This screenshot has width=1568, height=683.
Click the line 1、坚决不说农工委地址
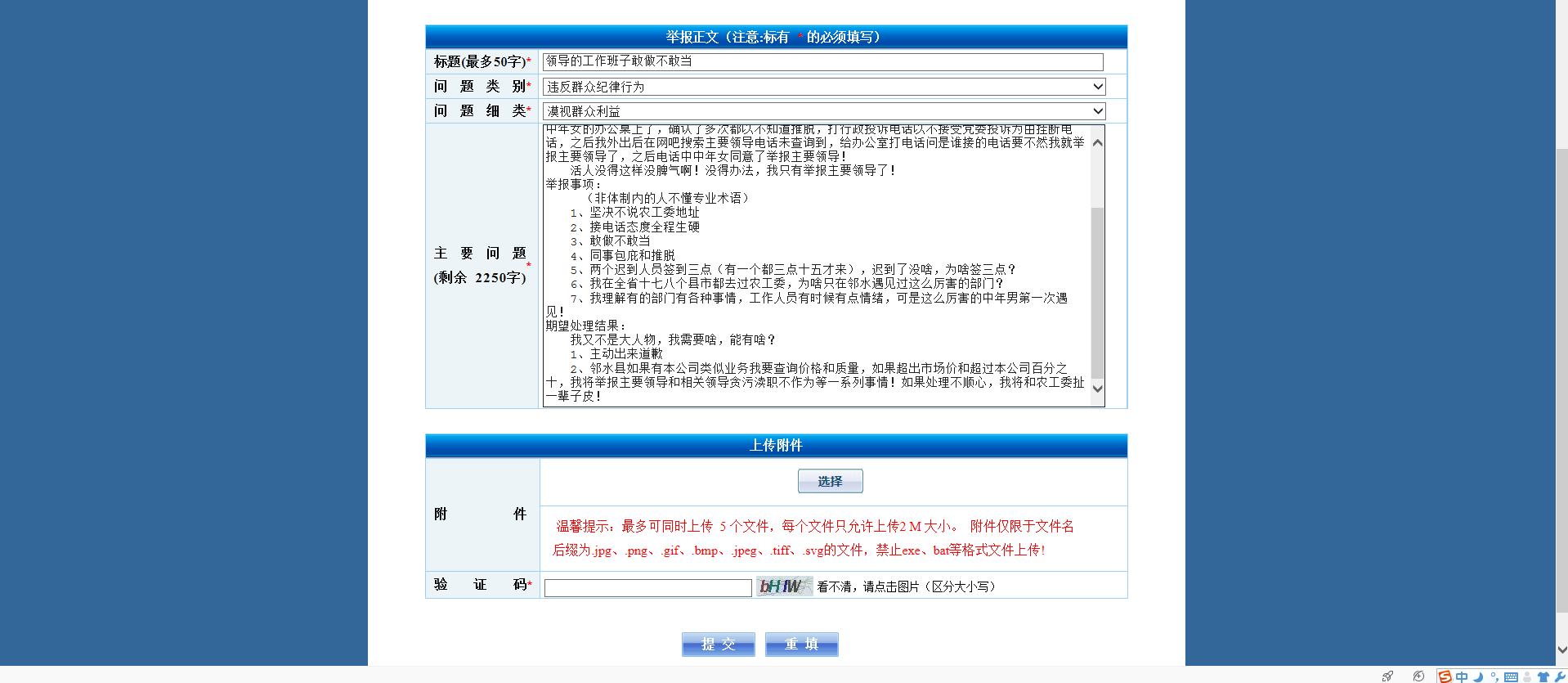[x=634, y=212]
